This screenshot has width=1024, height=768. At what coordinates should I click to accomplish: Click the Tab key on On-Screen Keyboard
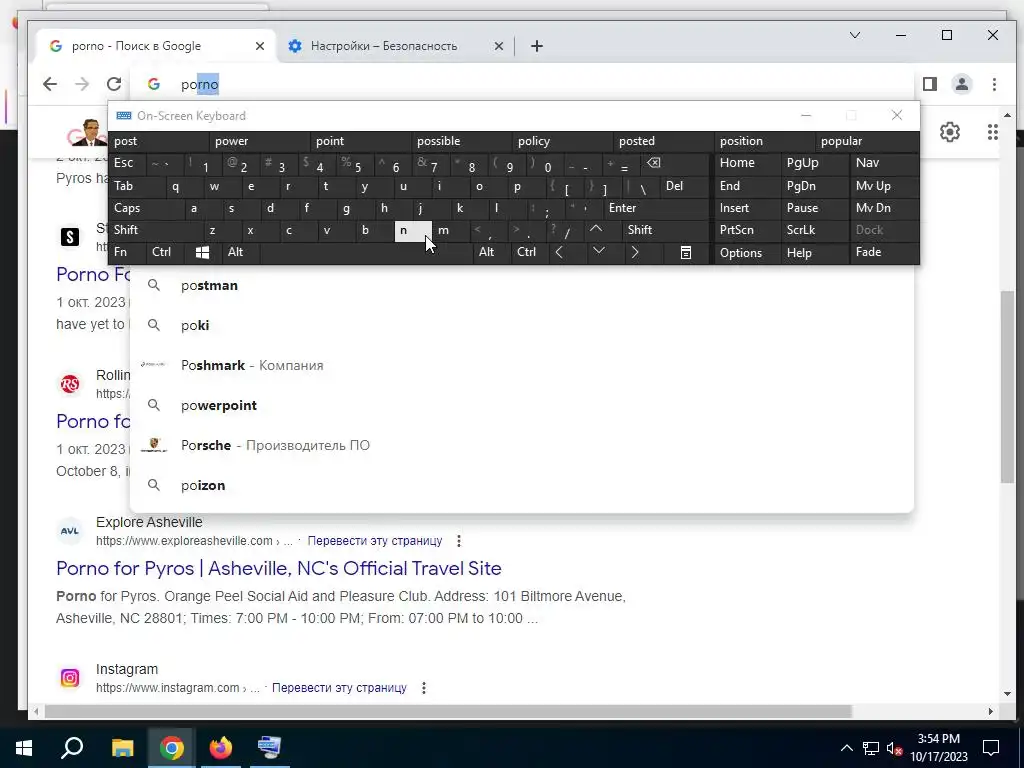pos(136,186)
